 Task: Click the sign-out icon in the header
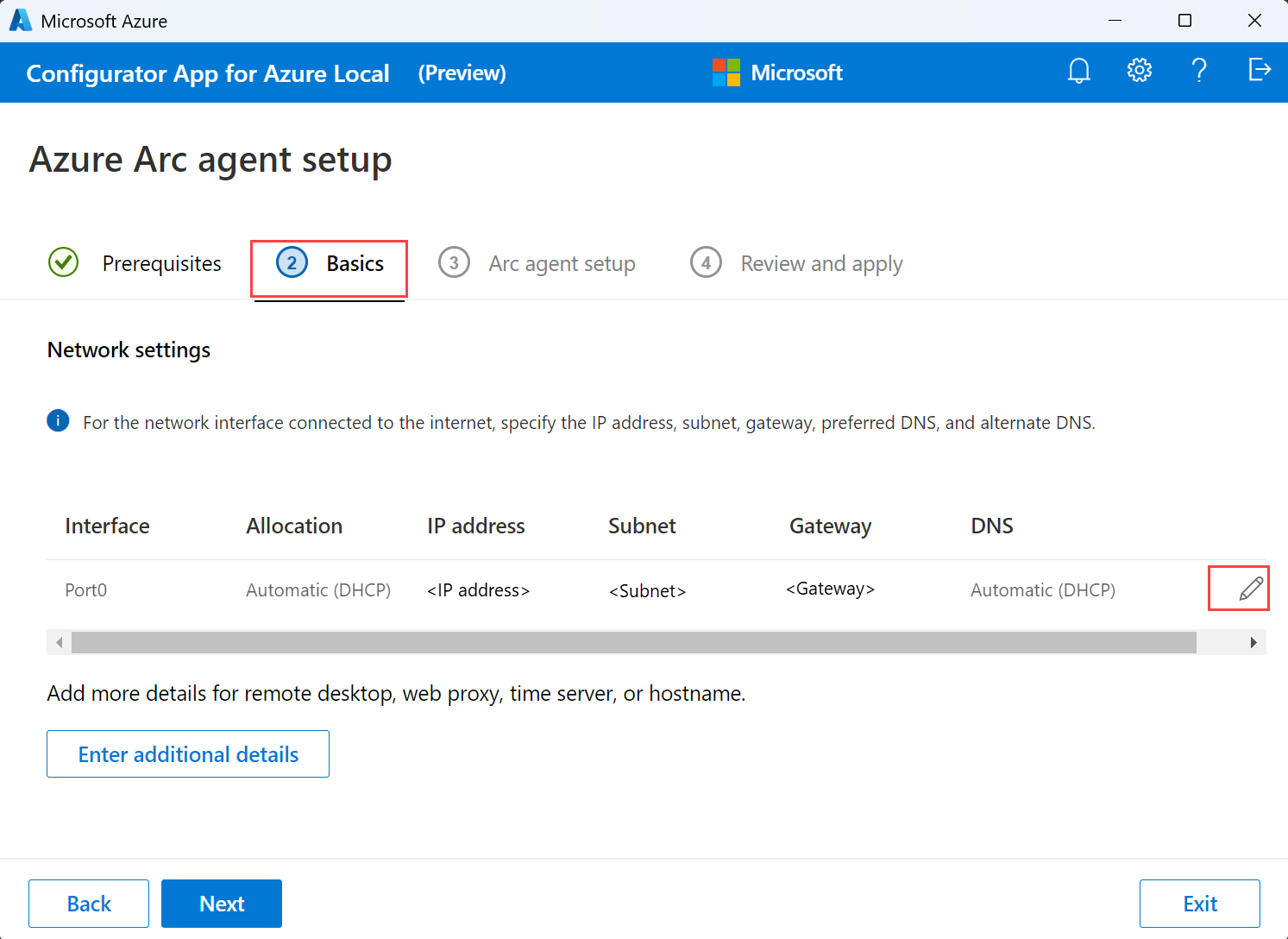pyautogui.click(x=1260, y=71)
